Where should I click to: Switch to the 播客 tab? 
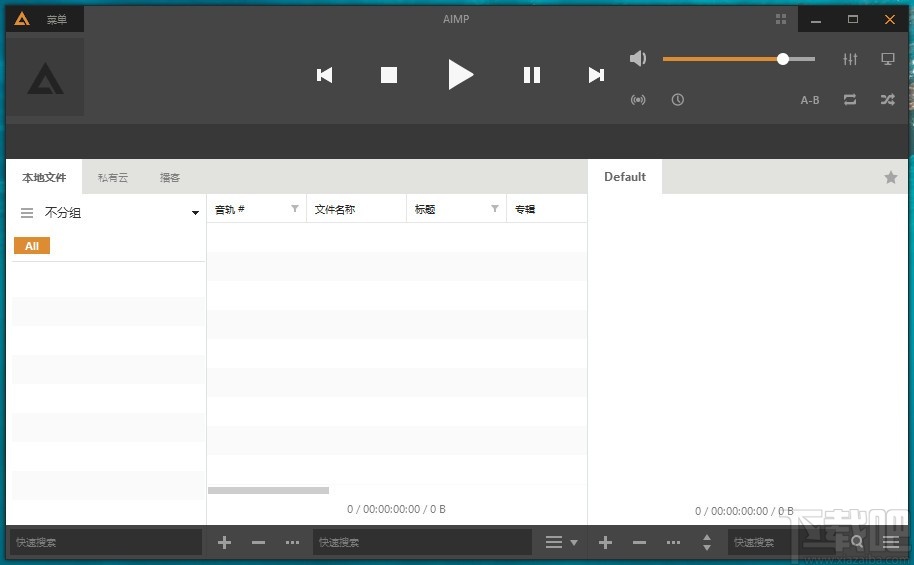tap(170, 177)
